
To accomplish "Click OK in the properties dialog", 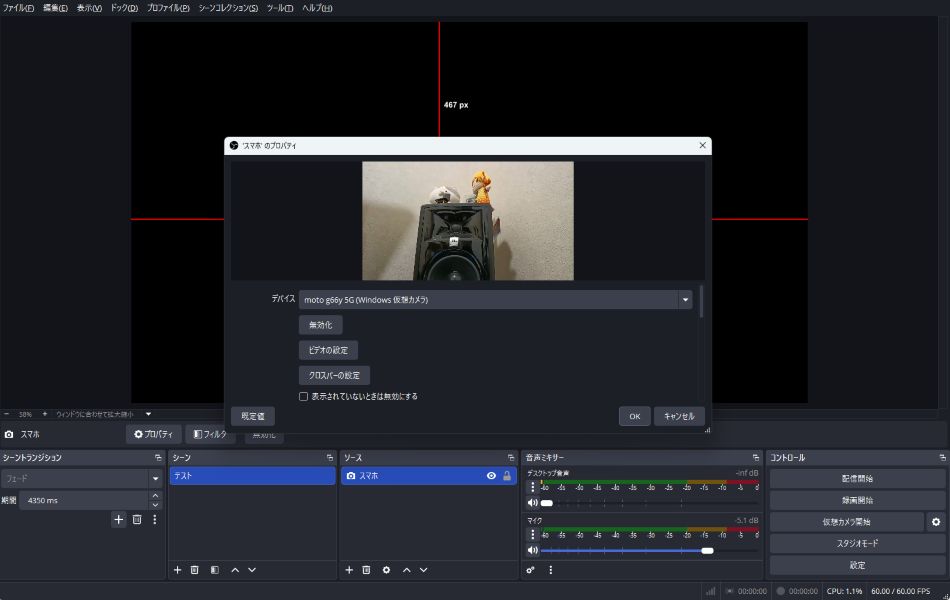I will (634, 416).
